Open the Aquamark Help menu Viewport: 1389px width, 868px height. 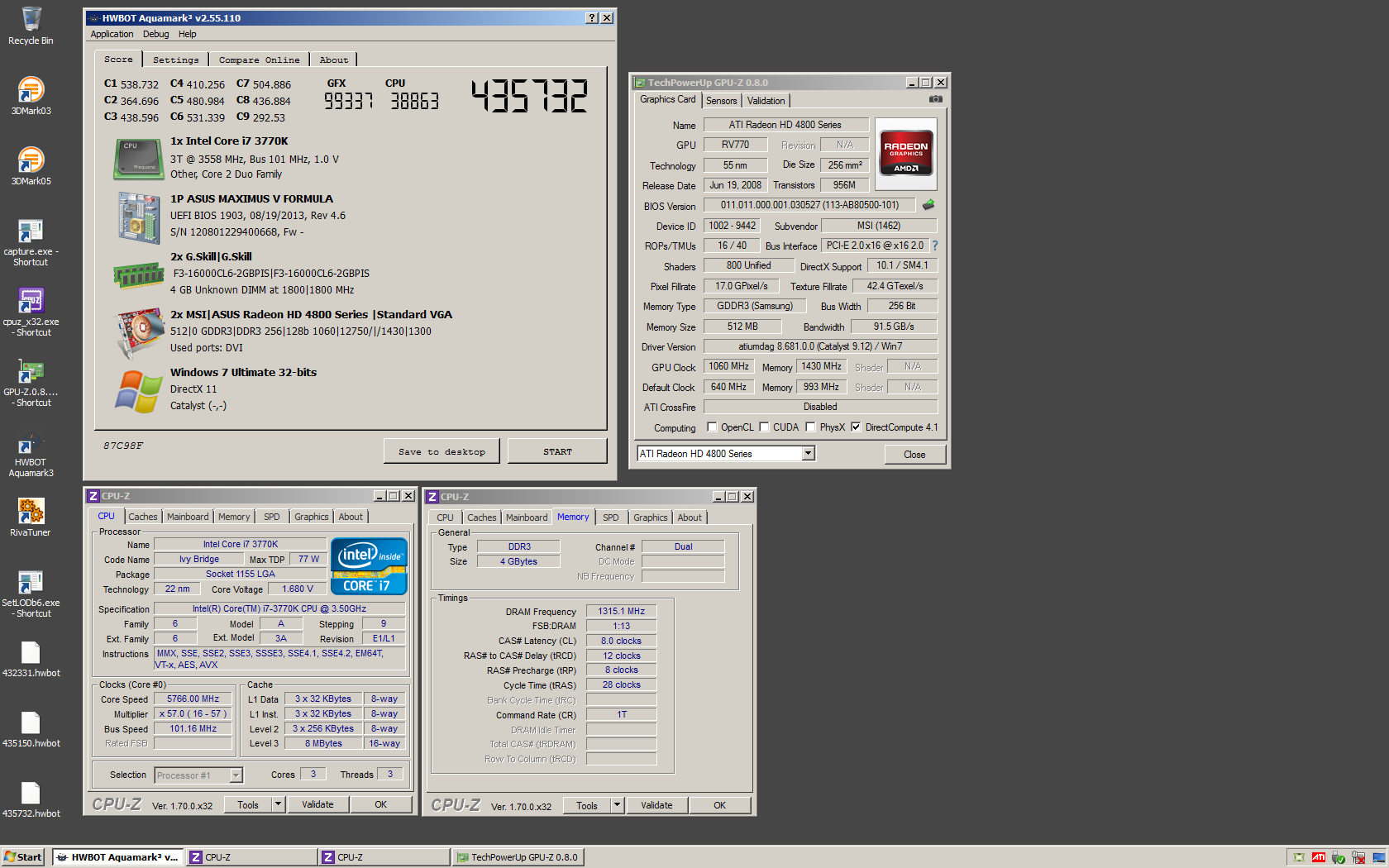[188, 34]
